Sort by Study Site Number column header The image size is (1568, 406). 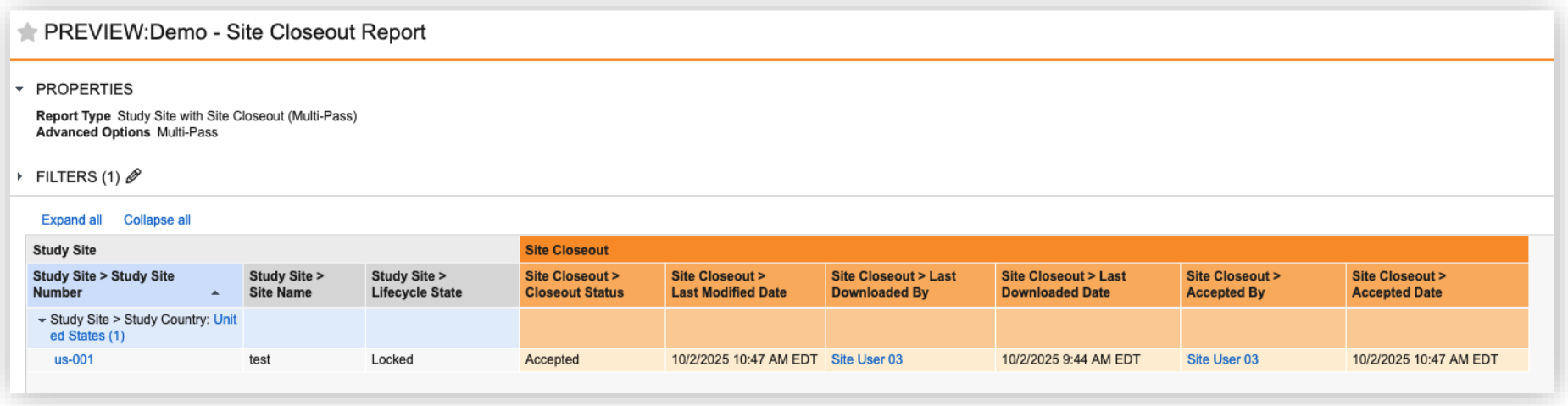coord(103,284)
